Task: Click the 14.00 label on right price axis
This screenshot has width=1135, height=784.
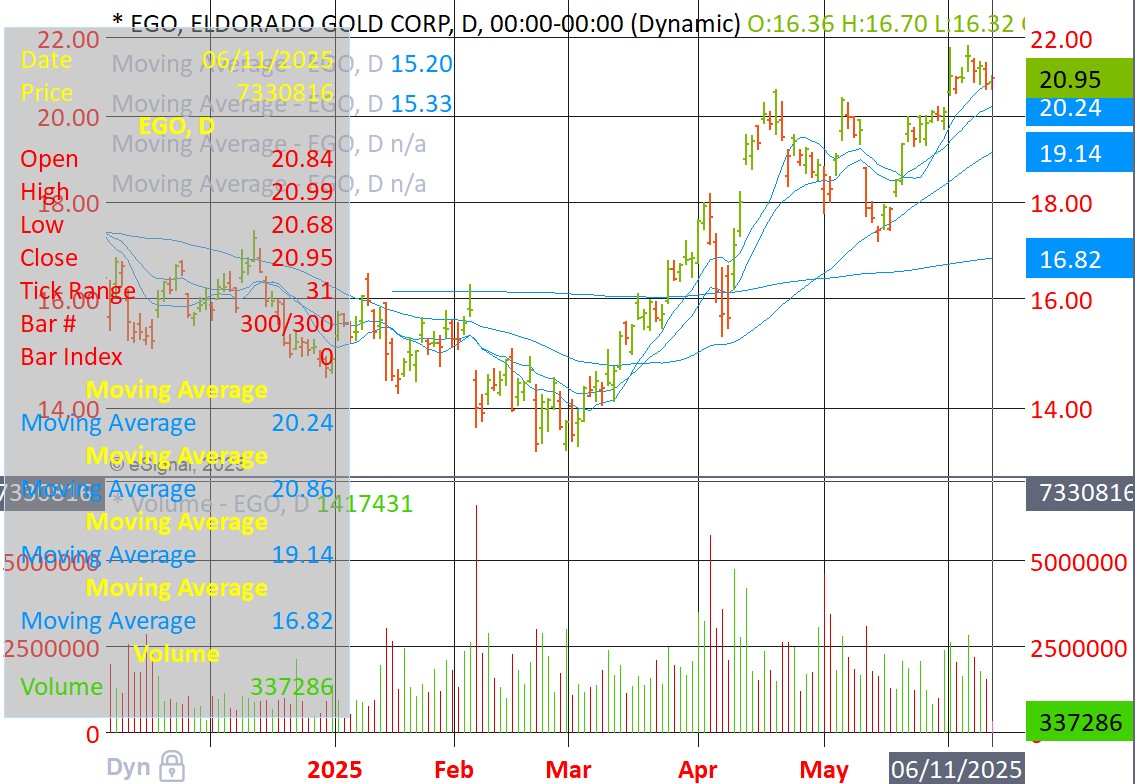Action: tap(1061, 409)
